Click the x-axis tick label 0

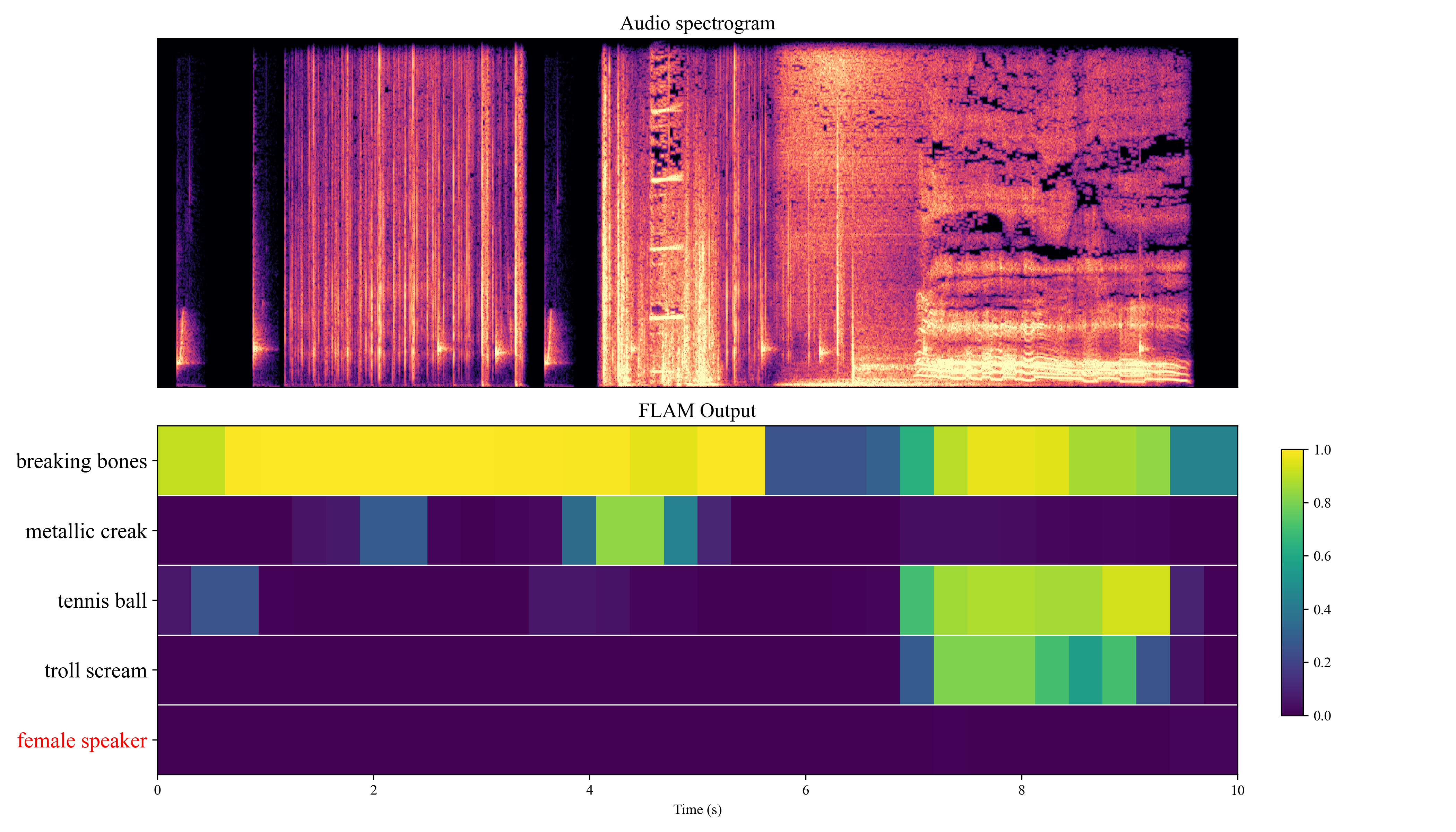(157, 791)
